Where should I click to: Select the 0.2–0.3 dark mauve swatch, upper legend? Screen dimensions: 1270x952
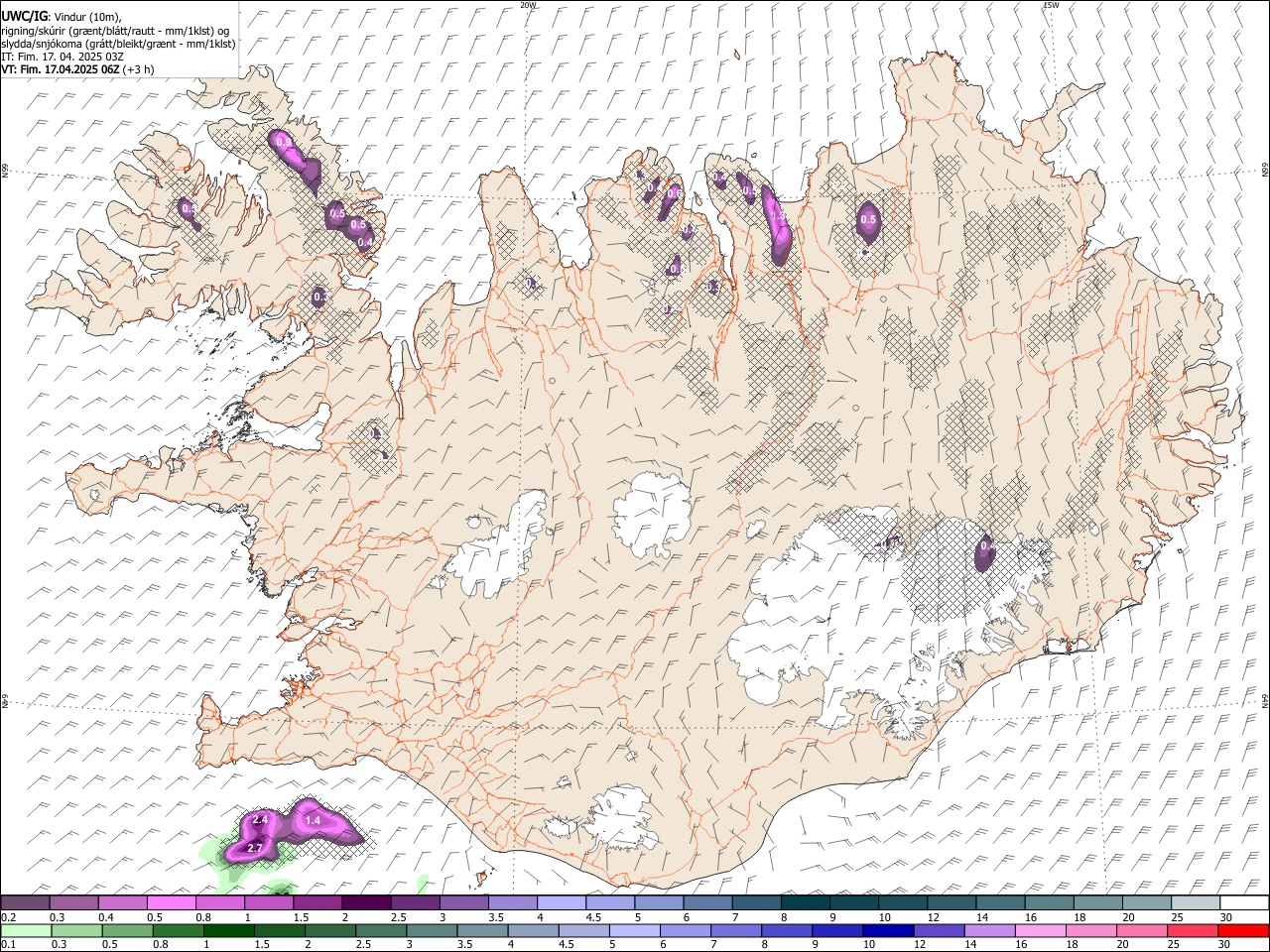pyautogui.click(x=25, y=902)
